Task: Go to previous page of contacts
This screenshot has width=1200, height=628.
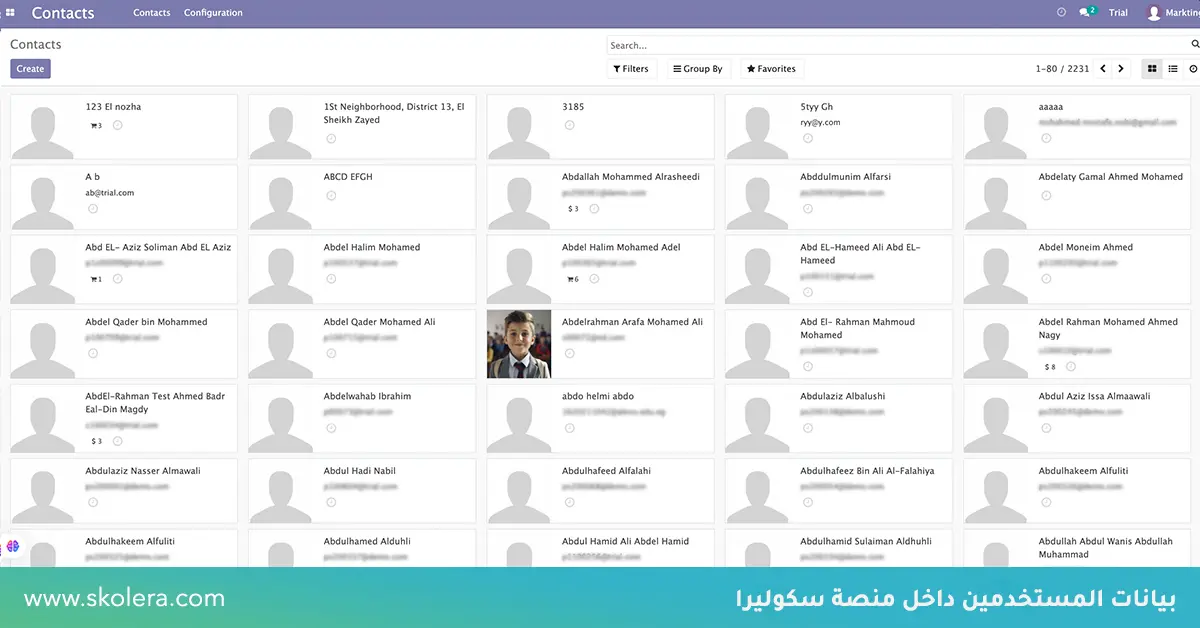Action: coord(1103,69)
